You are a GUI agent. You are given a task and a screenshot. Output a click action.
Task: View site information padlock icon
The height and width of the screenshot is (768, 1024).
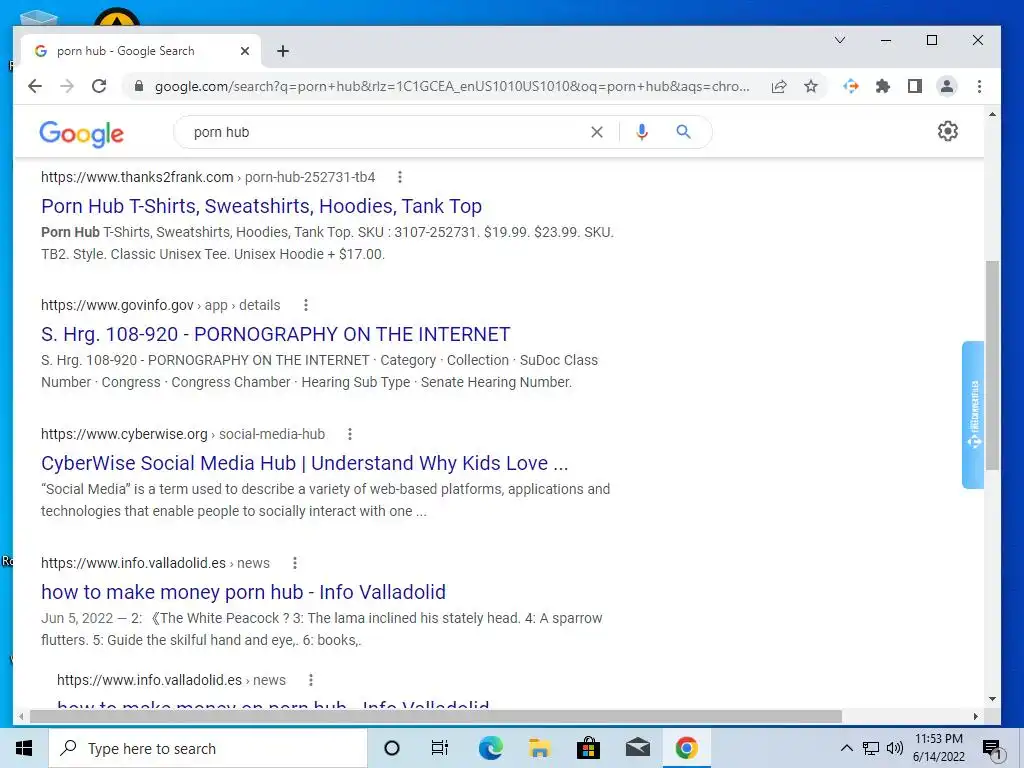point(138,86)
